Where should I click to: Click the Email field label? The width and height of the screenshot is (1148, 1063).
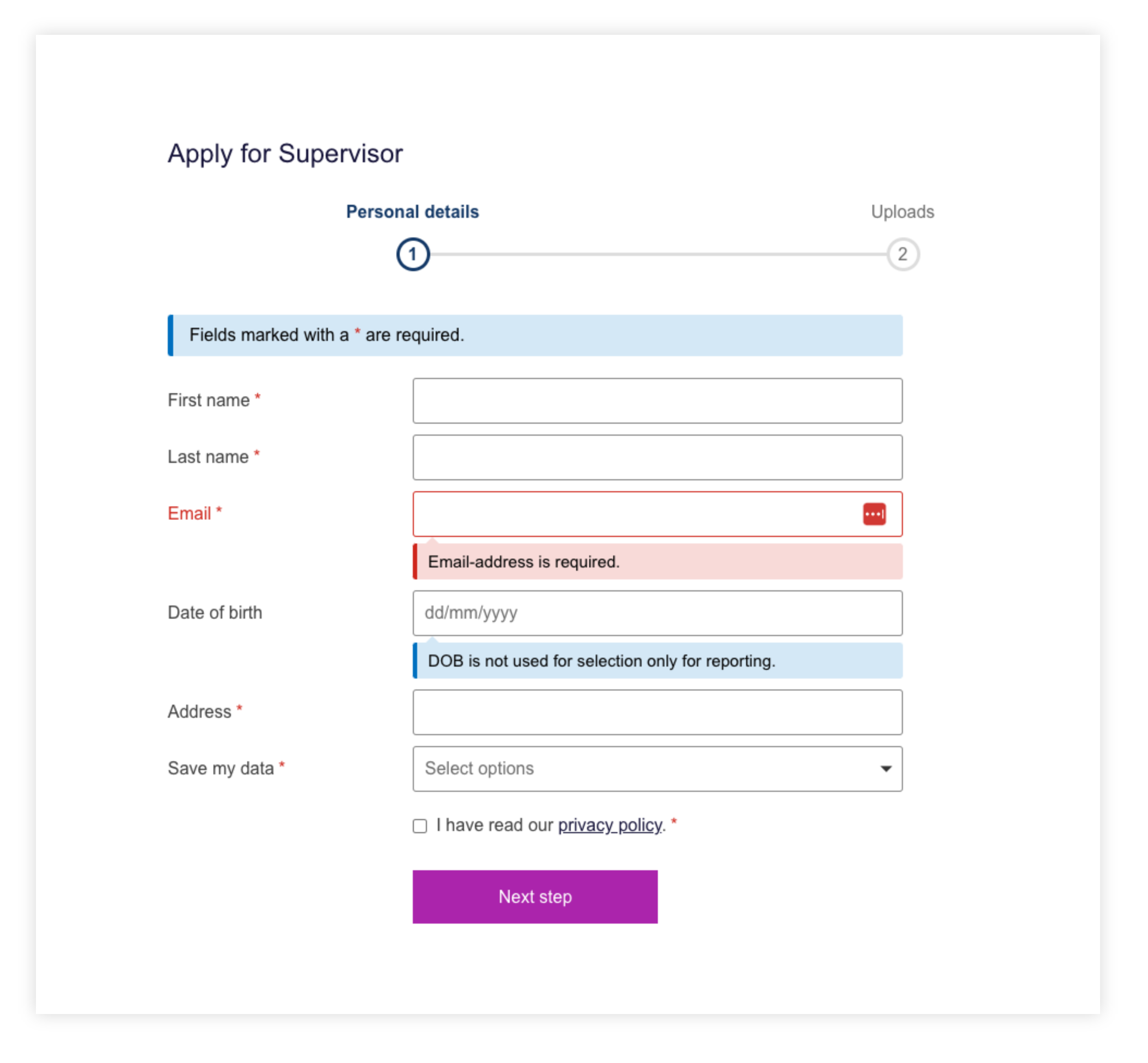pyautogui.click(x=189, y=513)
